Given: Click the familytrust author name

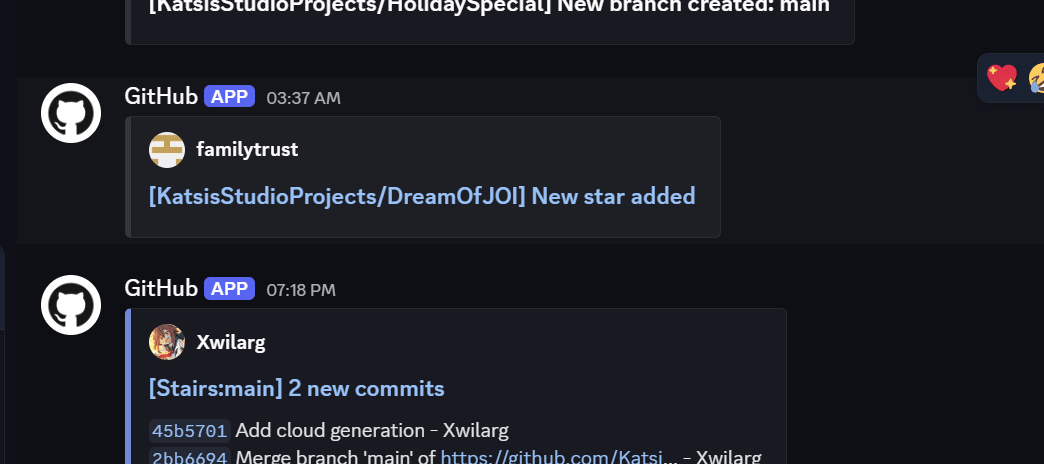Looking at the screenshot, I should click(x=247, y=150).
